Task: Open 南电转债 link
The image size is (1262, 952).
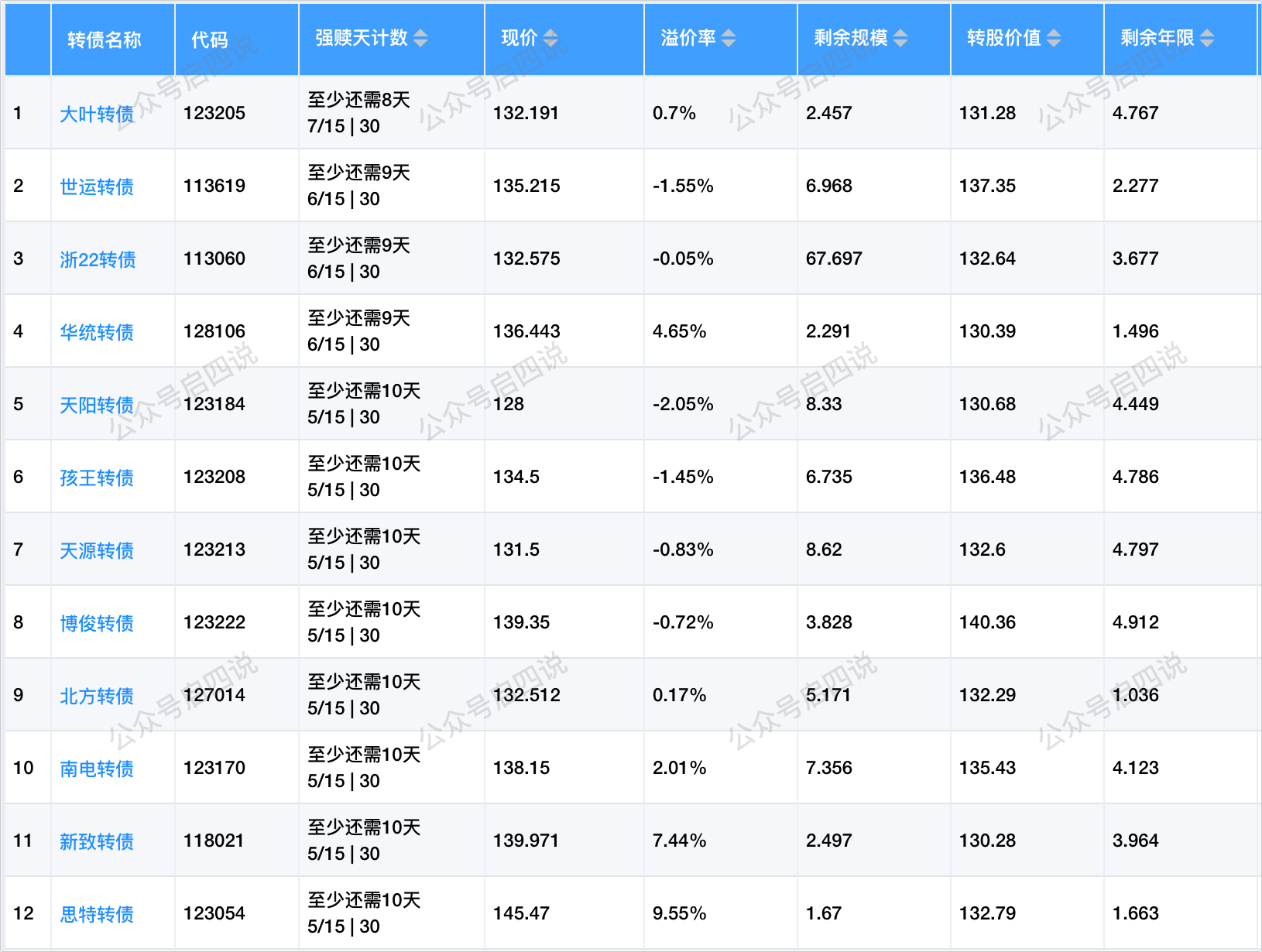Action: point(97,769)
